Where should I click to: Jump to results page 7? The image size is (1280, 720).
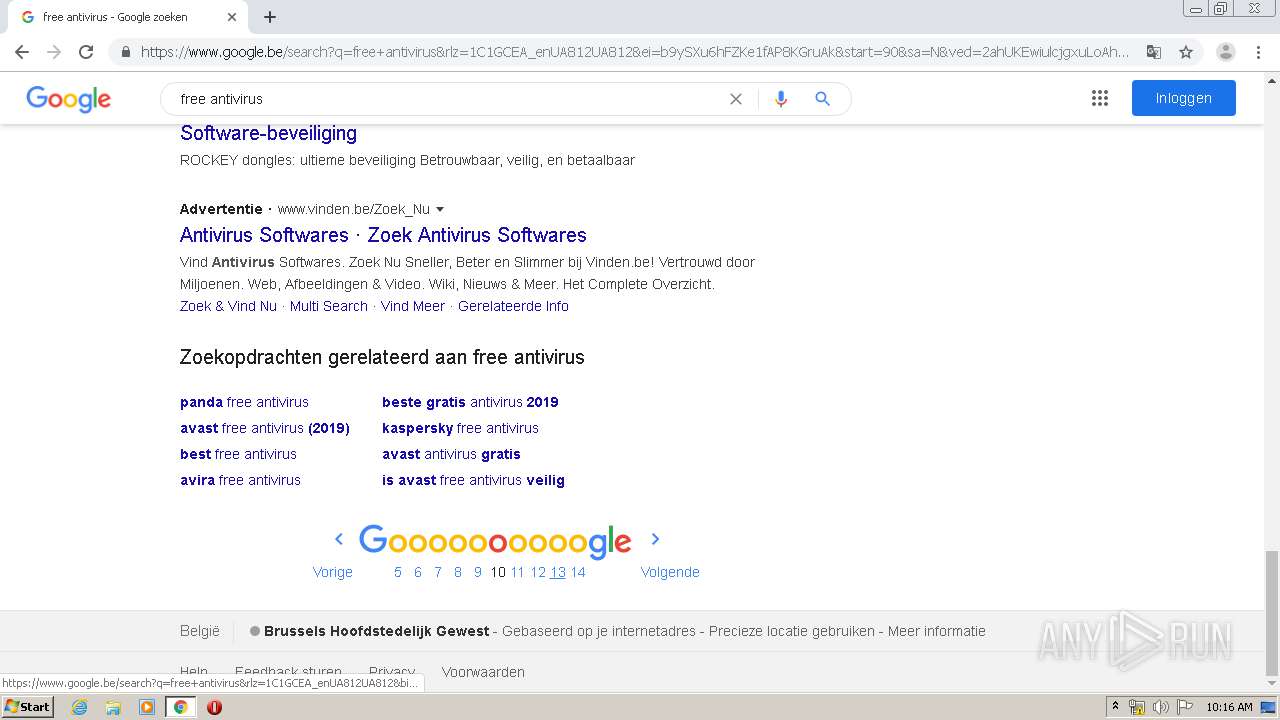438,572
